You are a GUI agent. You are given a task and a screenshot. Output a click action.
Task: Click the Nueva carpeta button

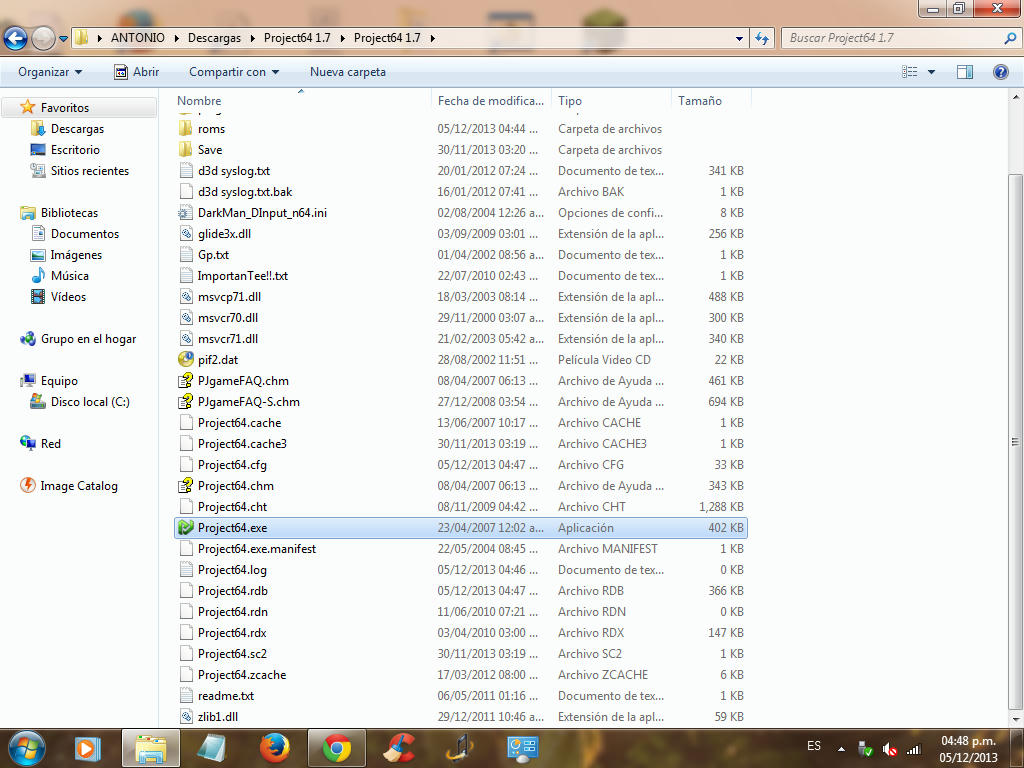coord(347,72)
